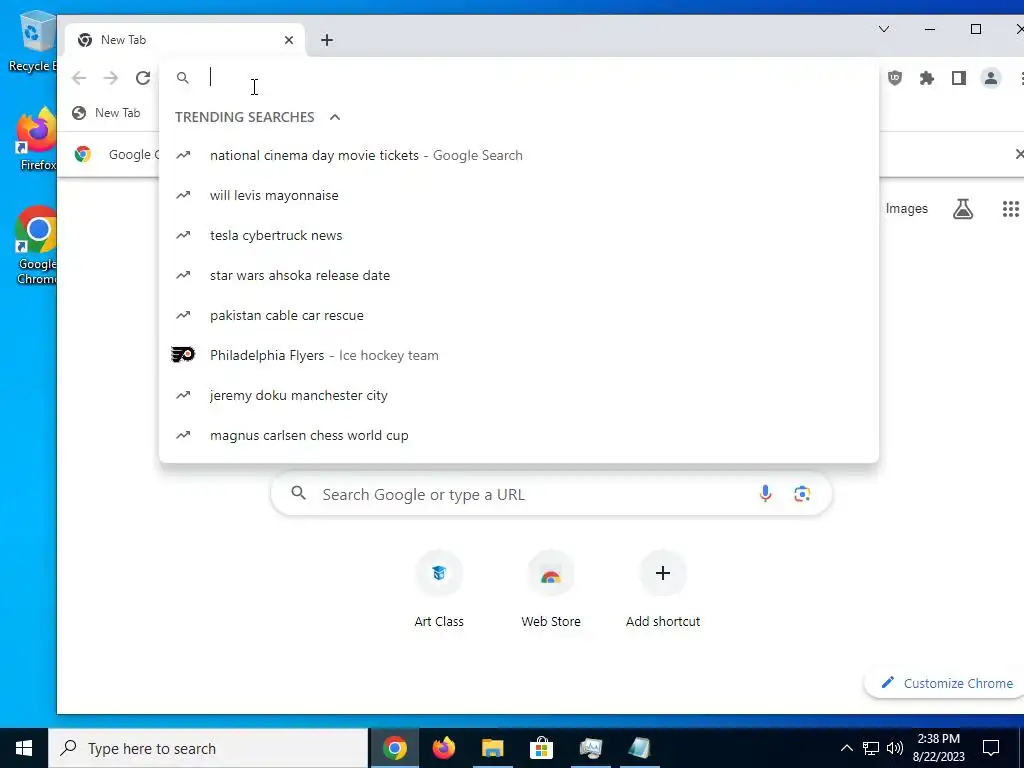Select will levis mayonnaise suggestion
The width and height of the screenshot is (1024, 768).
pos(519,195)
